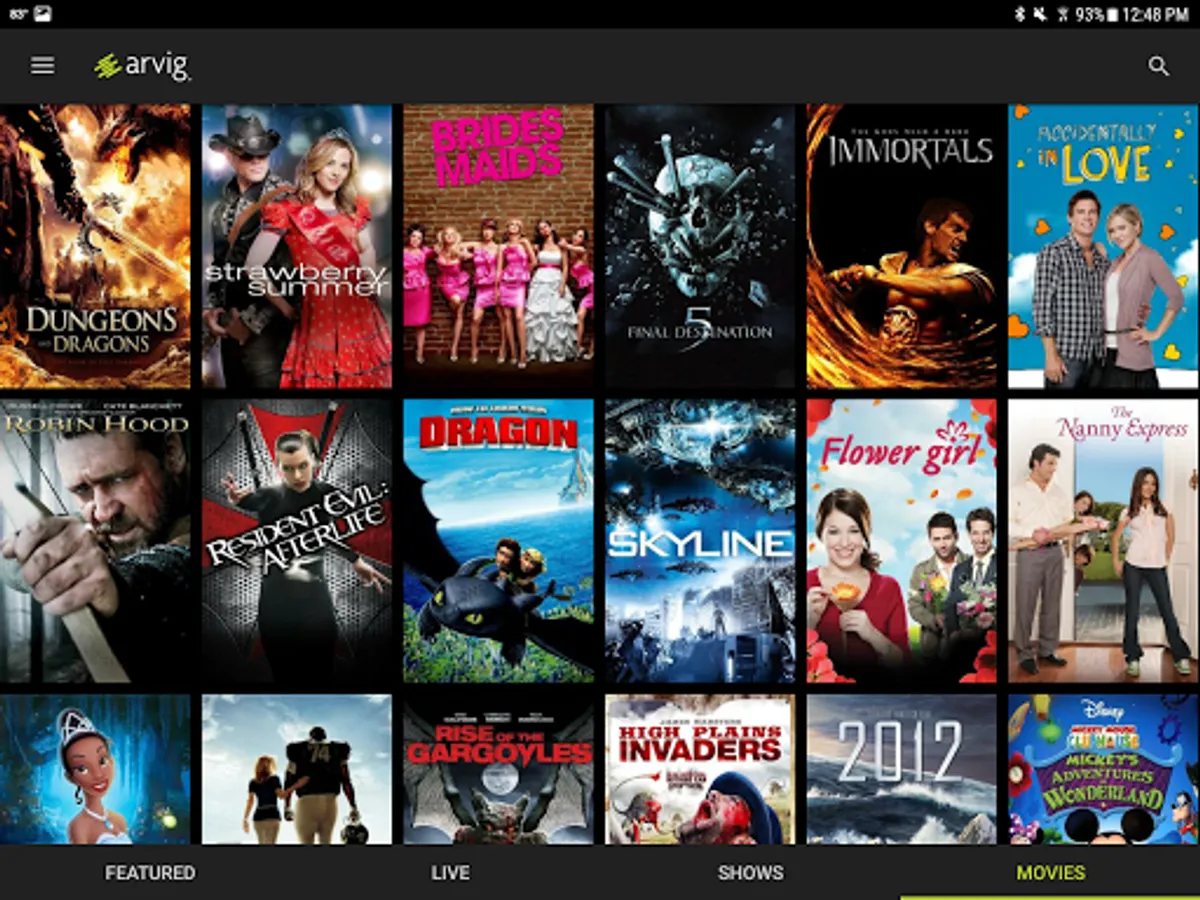Open the Dungeons & Dragons movie poster

pyautogui.click(x=95, y=246)
